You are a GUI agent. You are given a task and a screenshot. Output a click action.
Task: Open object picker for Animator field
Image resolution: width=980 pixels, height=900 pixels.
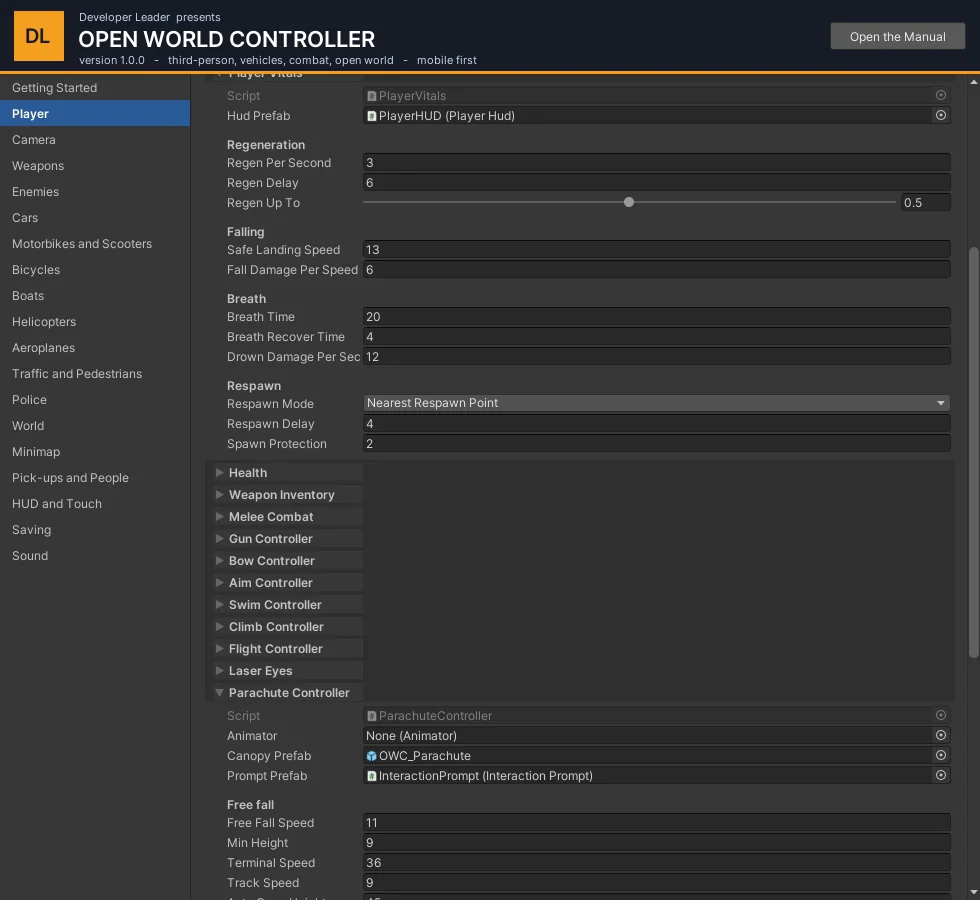[x=941, y=735]
